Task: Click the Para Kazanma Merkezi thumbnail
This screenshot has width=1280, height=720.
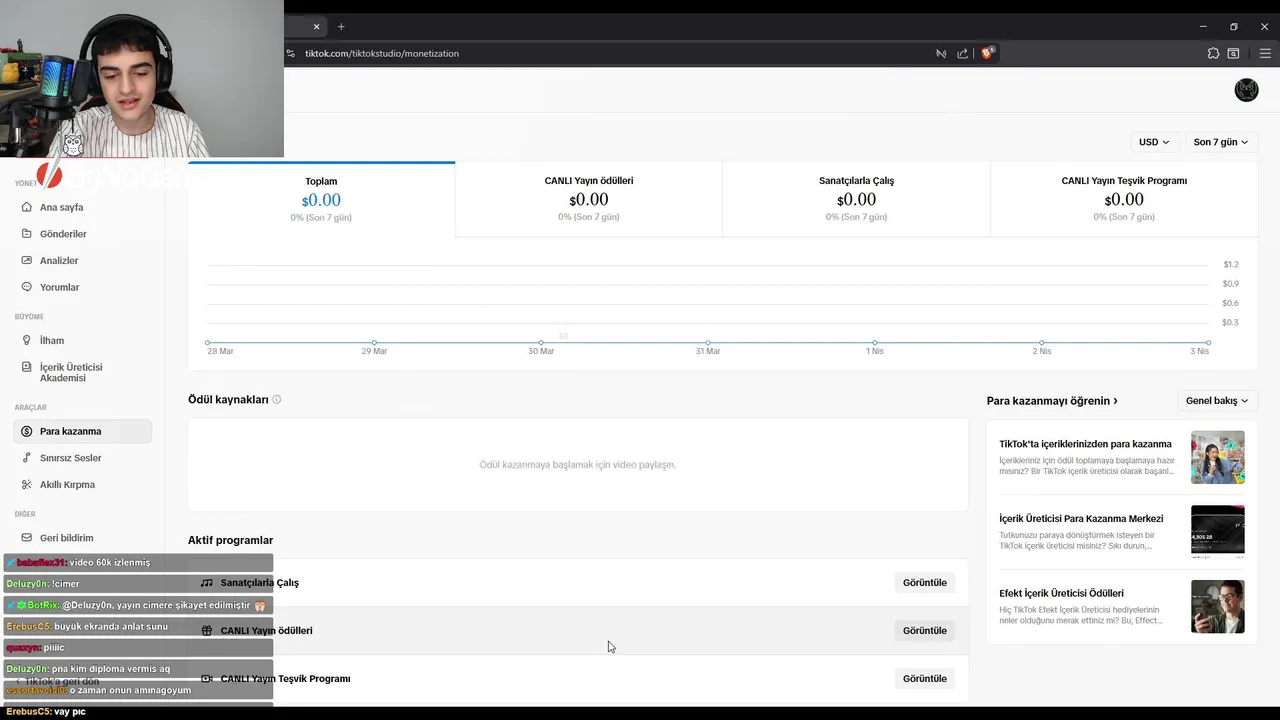Action: (1217, 532)
